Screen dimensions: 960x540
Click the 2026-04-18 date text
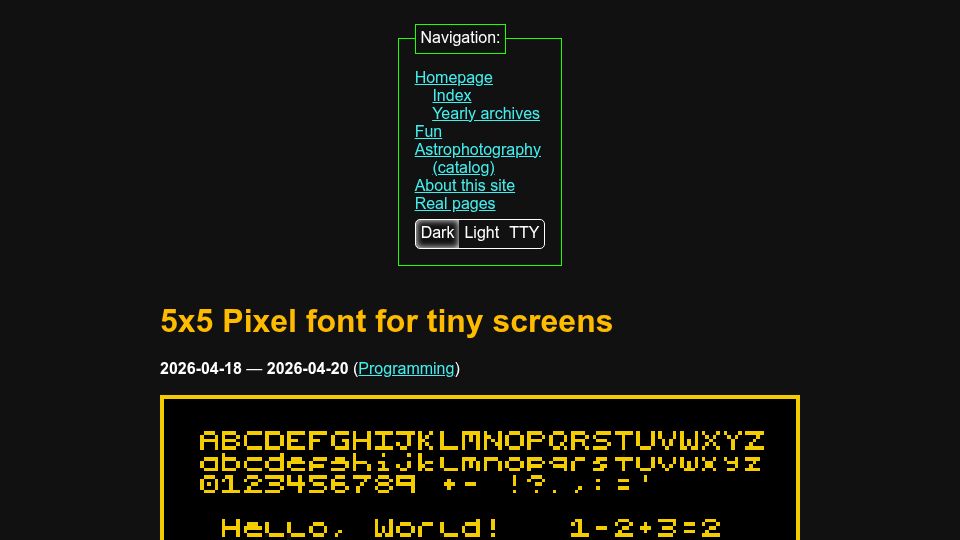pyautogui.click(x=201, y=369)
